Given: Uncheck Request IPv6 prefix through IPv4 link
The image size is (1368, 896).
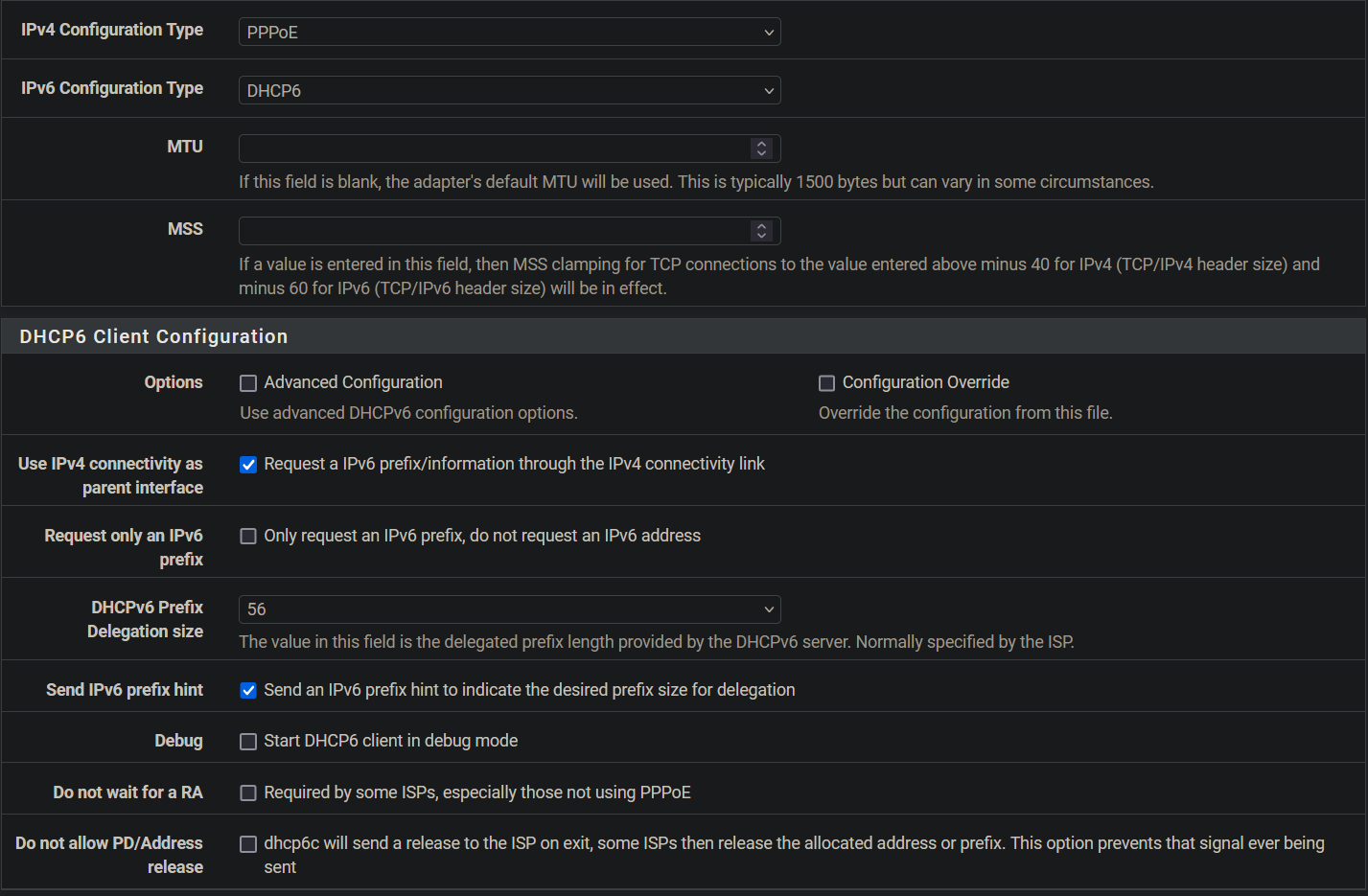Looking at the screenshot, I should pos(248,465).
